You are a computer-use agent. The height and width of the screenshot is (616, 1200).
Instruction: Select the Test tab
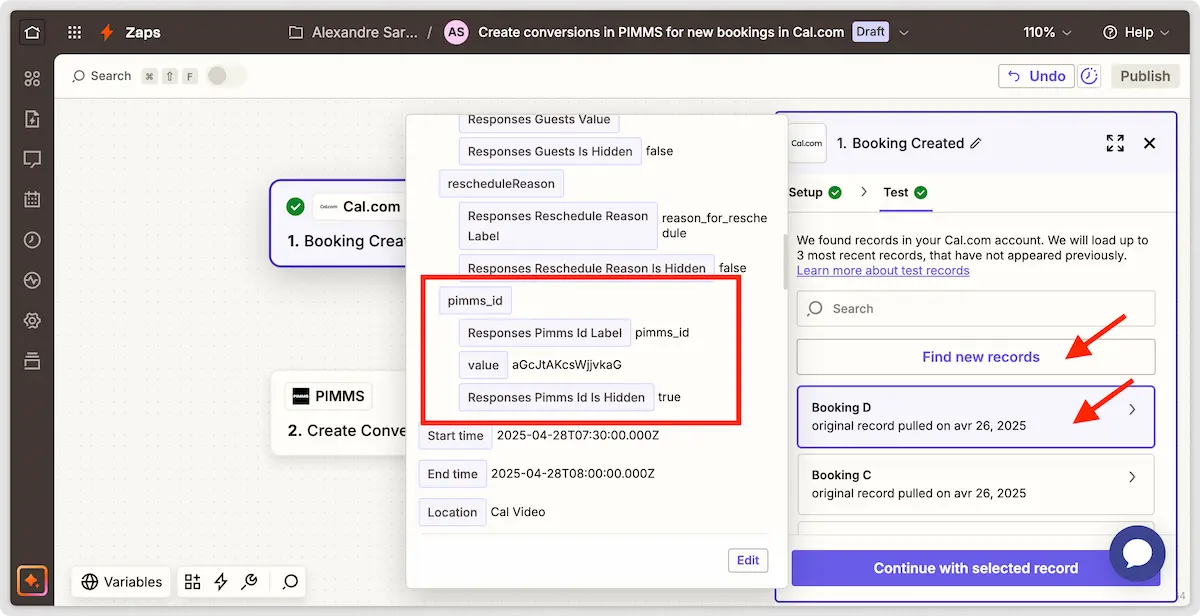904,192
